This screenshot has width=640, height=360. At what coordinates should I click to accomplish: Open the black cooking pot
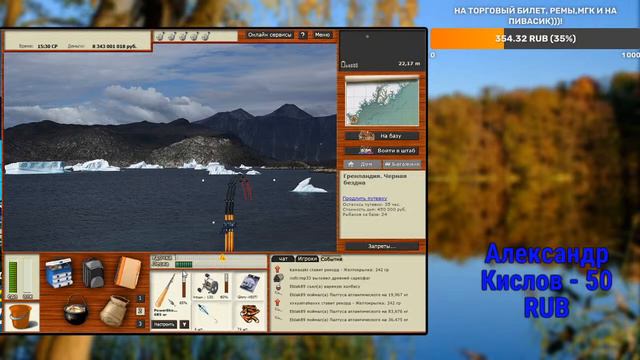pyautogui.click(x=76, y=310)
